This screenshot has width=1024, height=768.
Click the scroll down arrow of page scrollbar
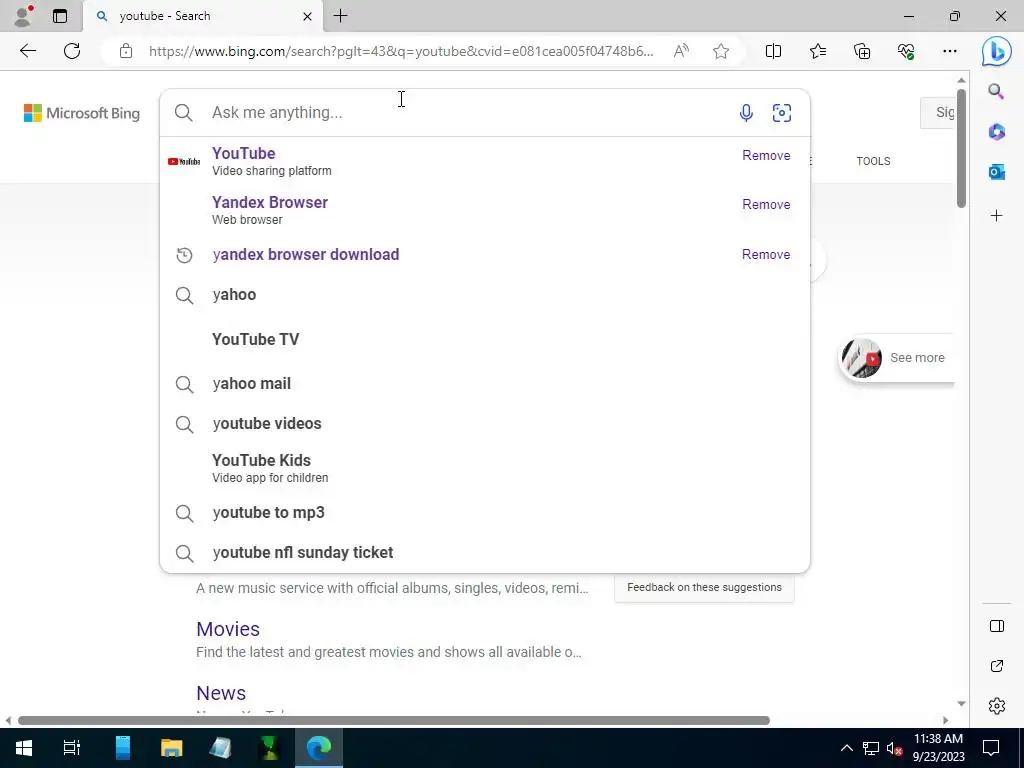961,703
